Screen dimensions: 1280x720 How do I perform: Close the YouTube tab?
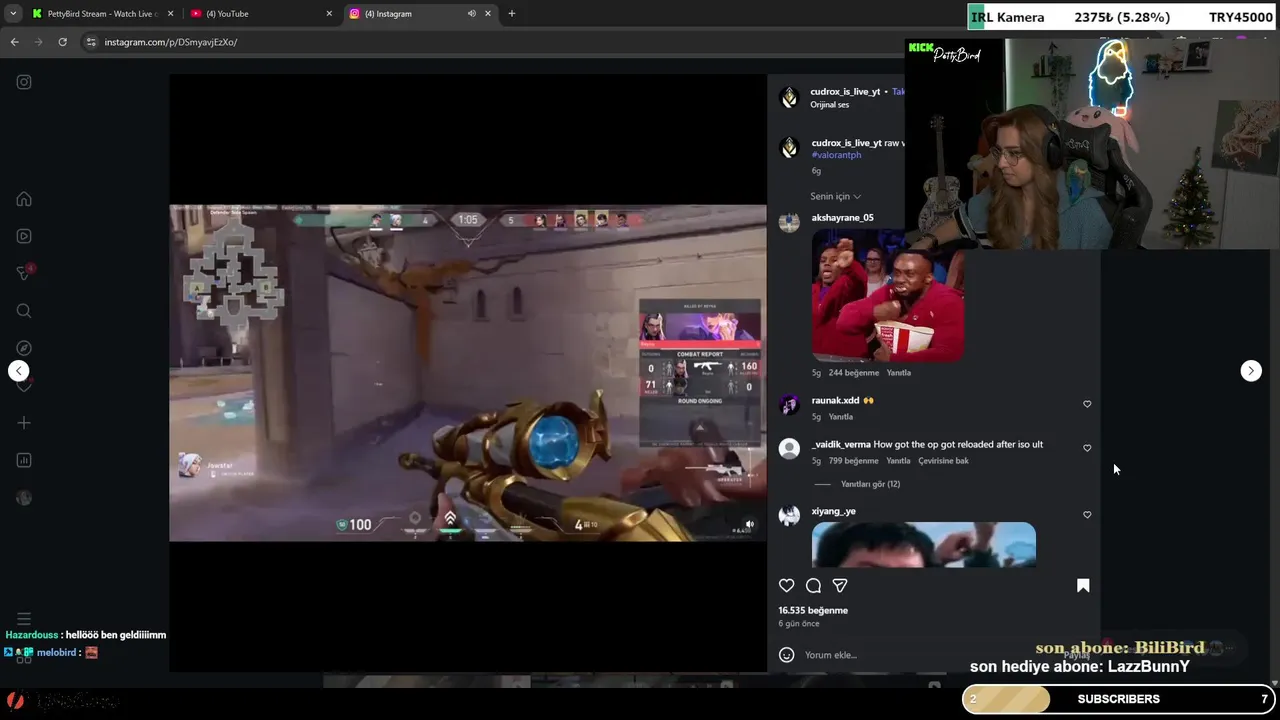point(329,14)
